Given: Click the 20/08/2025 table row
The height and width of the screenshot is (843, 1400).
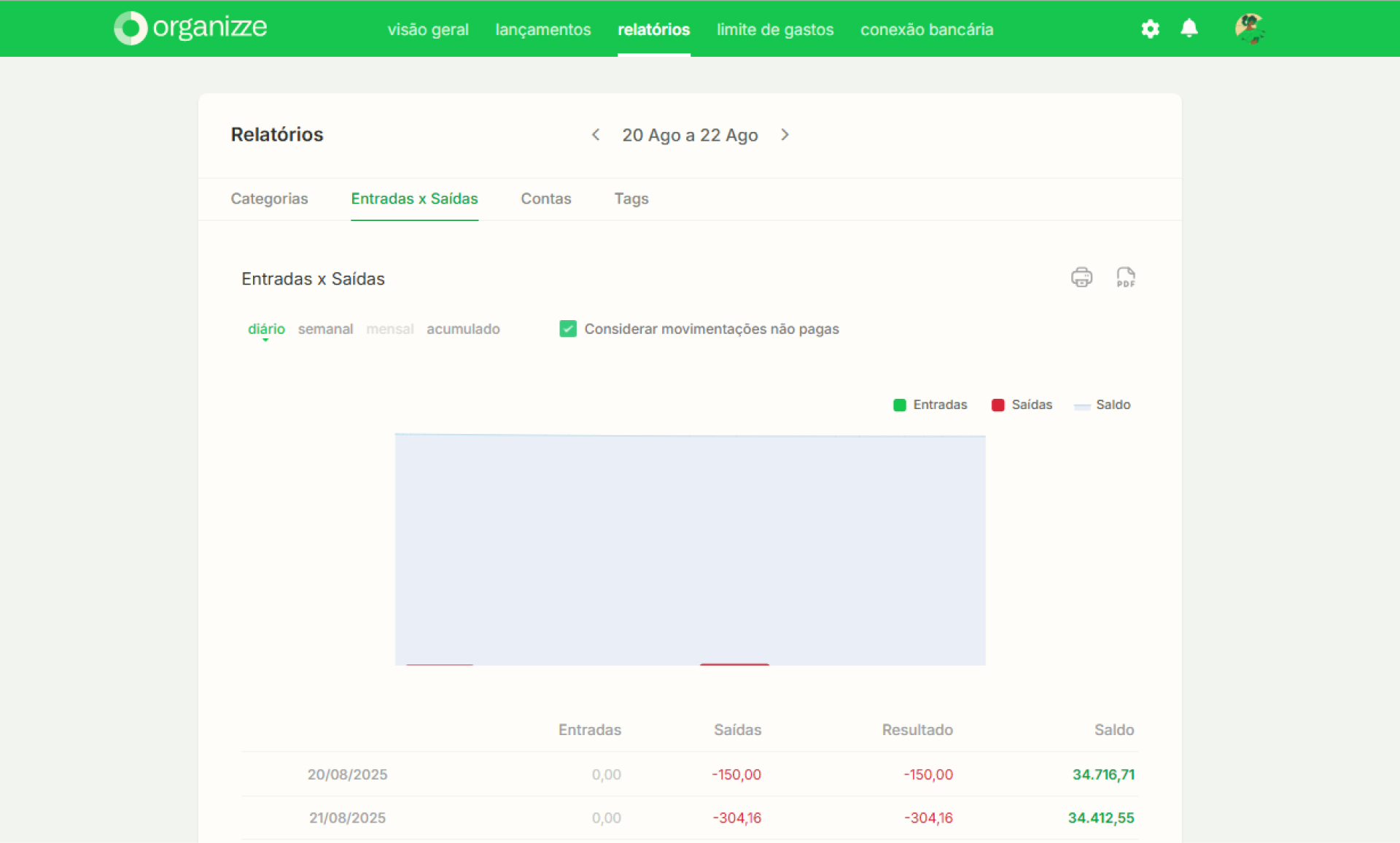Looking at the screenshot, I should (690, 774).
